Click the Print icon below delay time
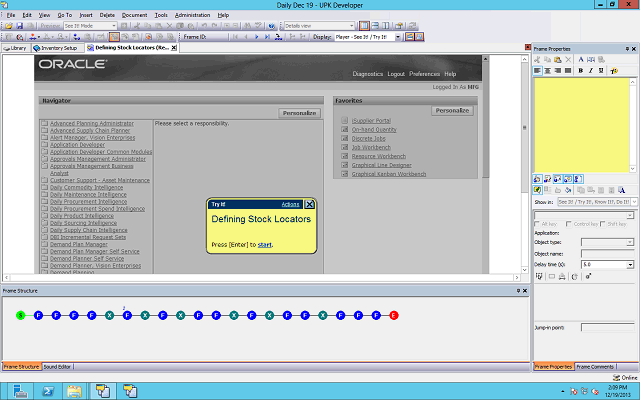The height and width of the screenshot is (400, 640). point(562,277)
